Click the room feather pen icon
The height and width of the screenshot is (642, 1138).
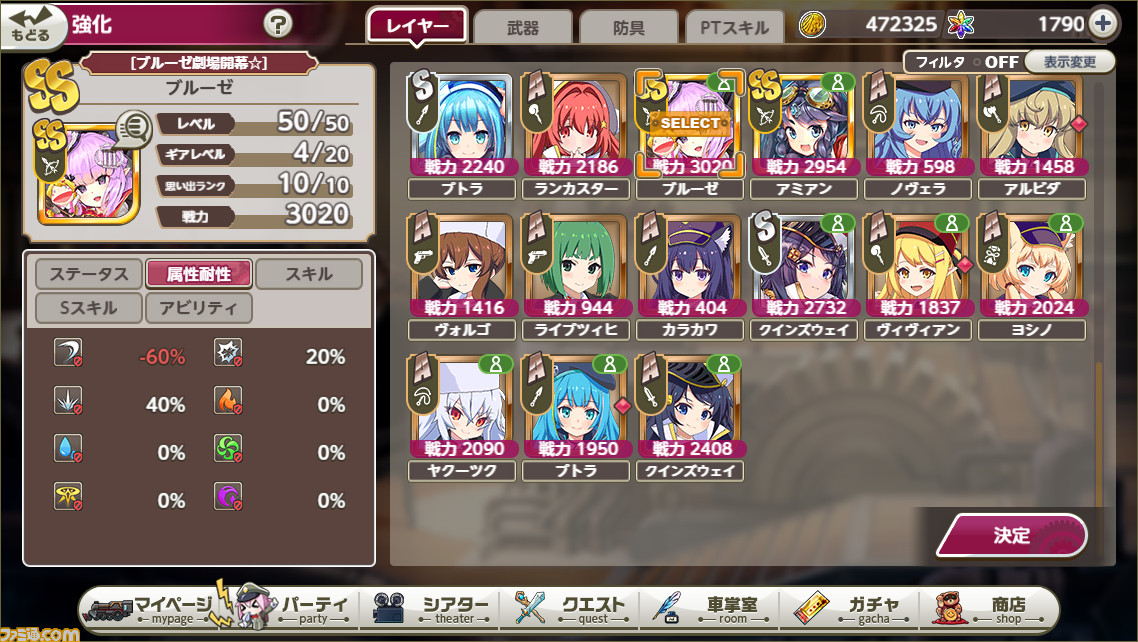666,608
